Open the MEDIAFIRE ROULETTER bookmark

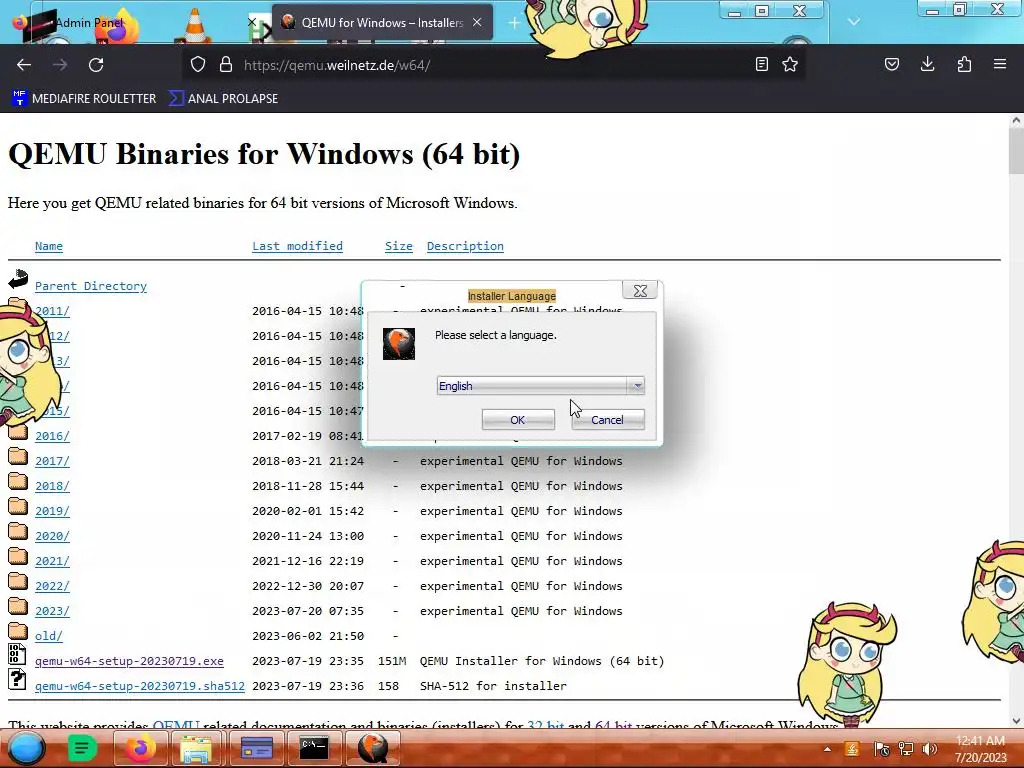pyautogui.click(x=84, y=99)
